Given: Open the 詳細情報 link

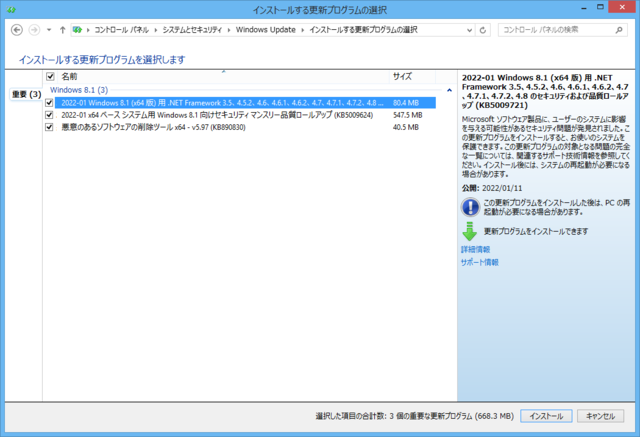Looking at the screenshot, I should pos(476,249).
